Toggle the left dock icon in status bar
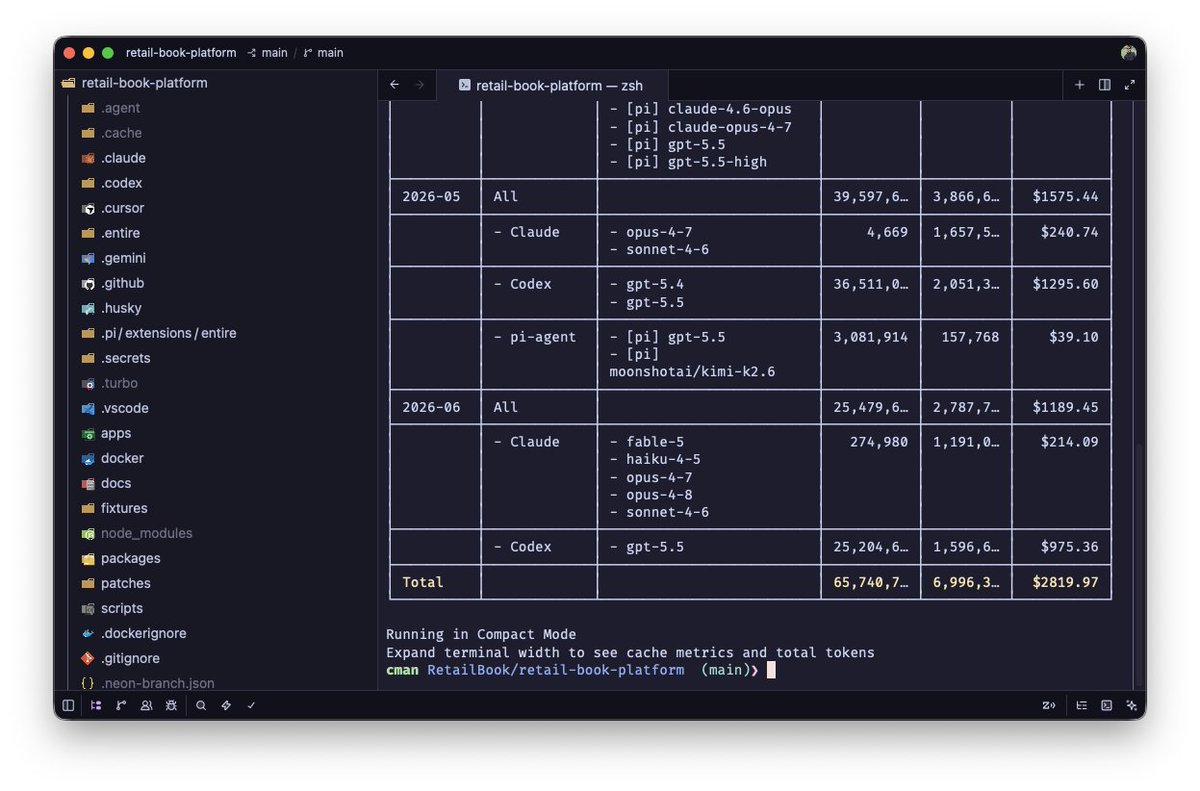This screenshot has height=791, width=1200. [68, 705]
